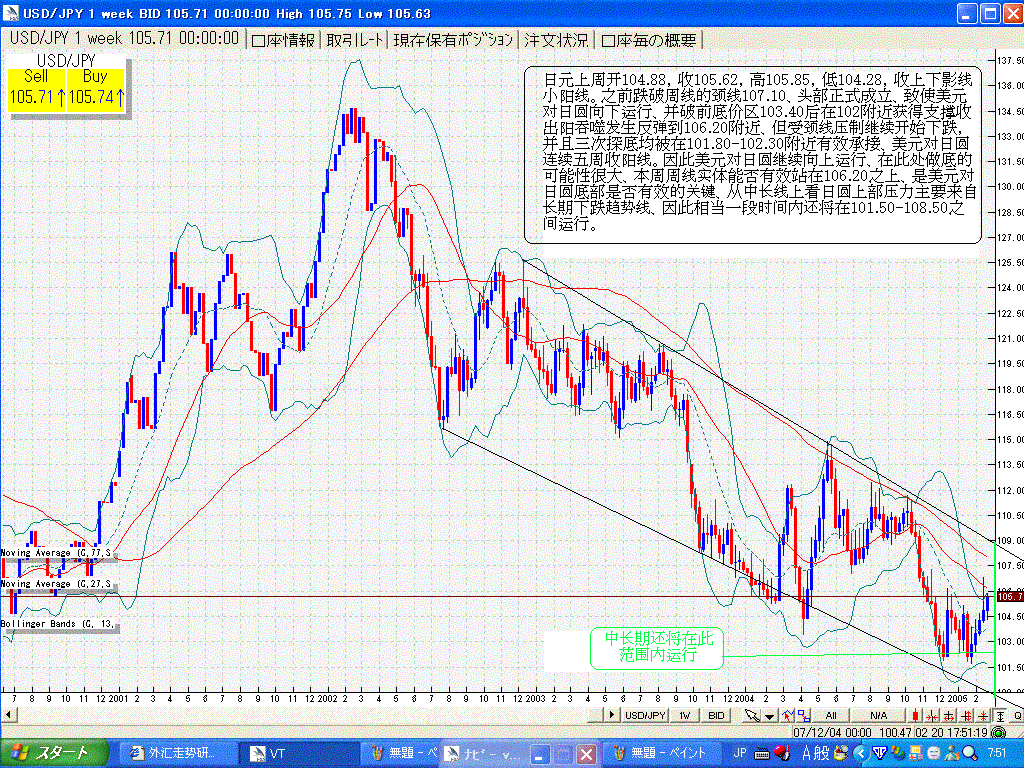This screenshot has width=1024, height=768.
Task: Toggle the BID price type button
Action: [717, 715]
